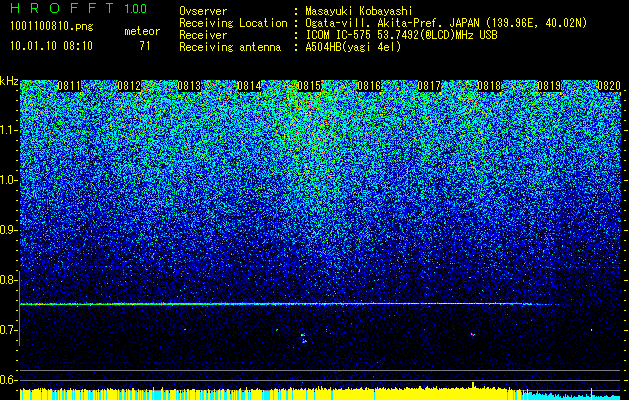Click the 0.8 frequency axis label
The image size is (629, 400).
pyautogui.click(x=9, y=280)
